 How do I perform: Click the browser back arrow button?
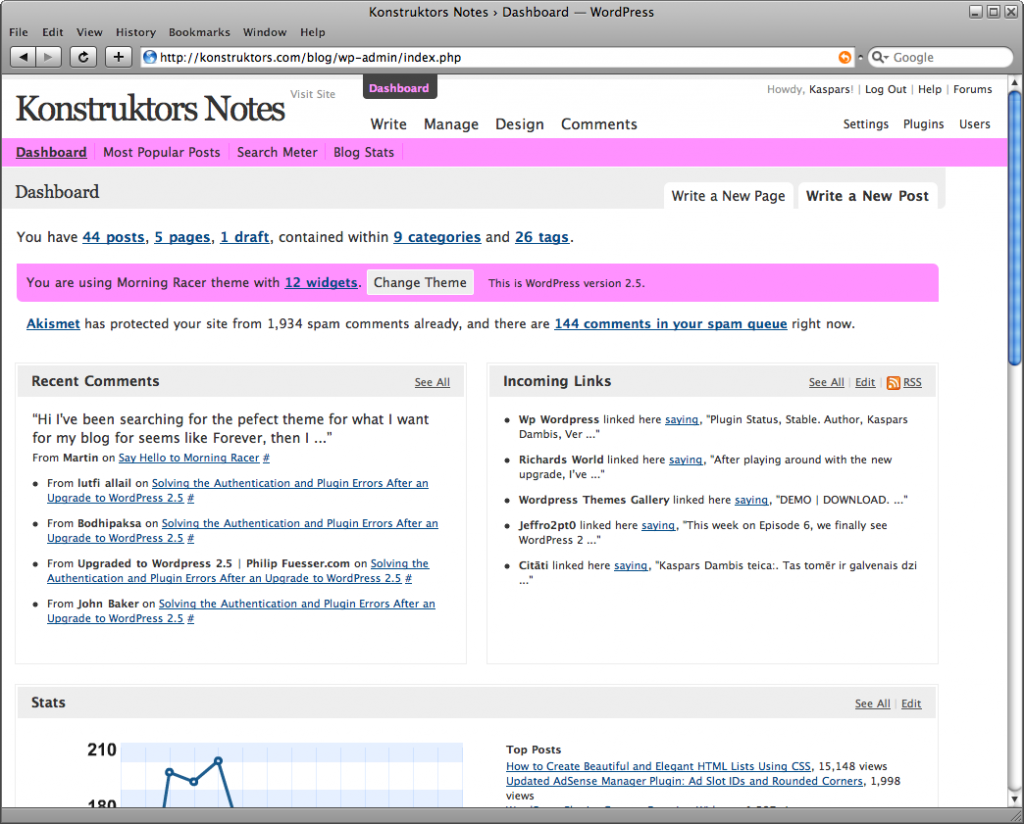tap(23, 57)
